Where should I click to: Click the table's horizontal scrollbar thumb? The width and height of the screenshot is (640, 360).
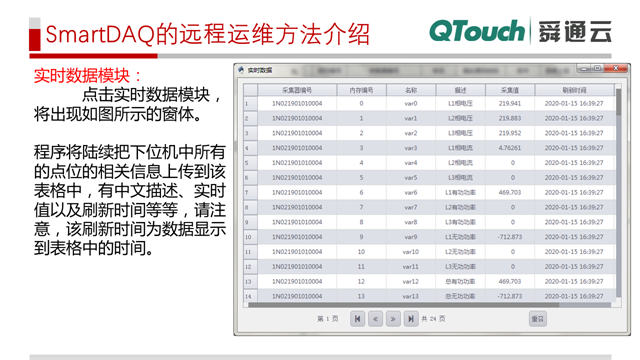click(x=403, y=305)
